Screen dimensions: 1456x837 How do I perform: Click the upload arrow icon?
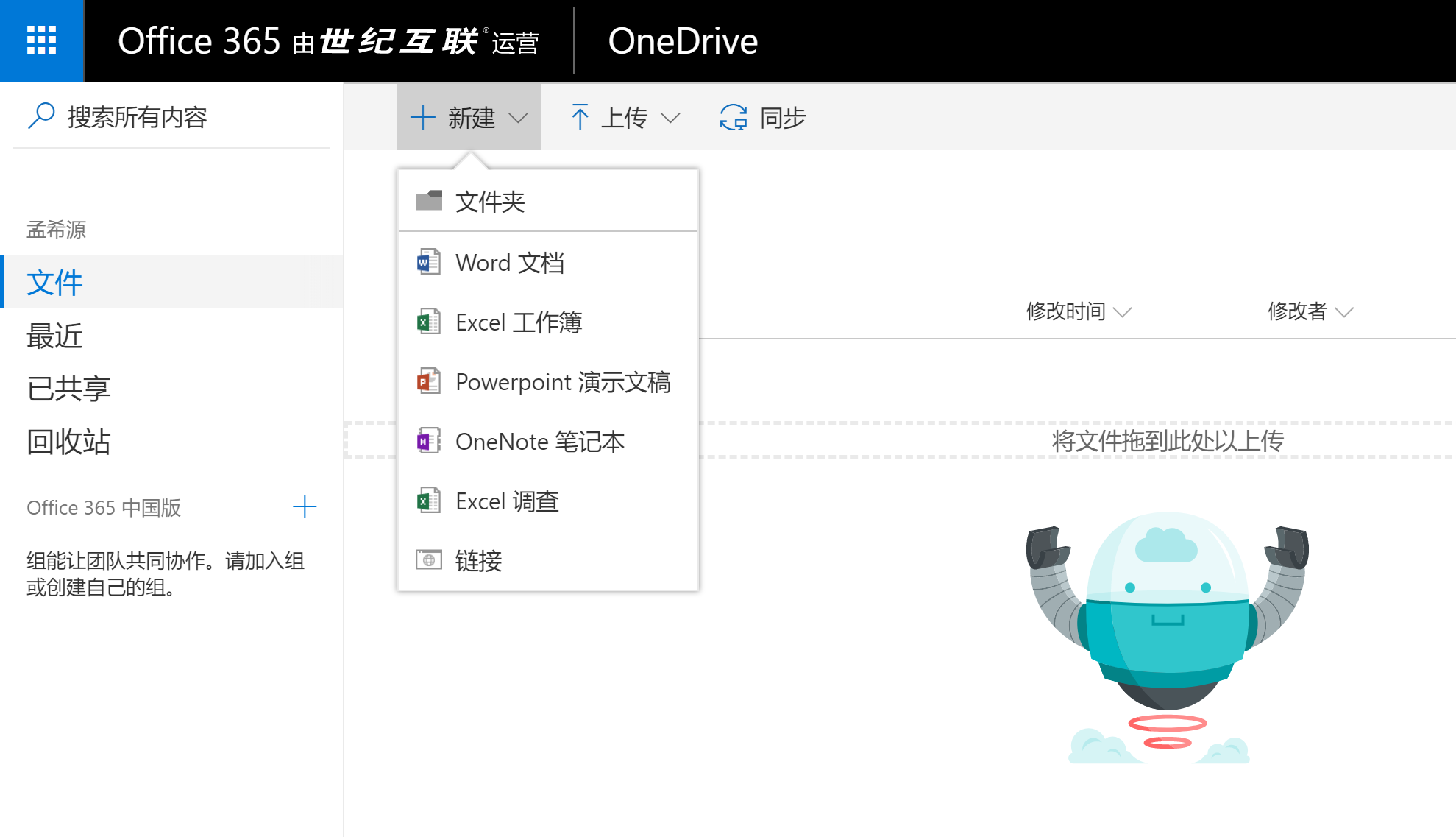tap(580, 117)
